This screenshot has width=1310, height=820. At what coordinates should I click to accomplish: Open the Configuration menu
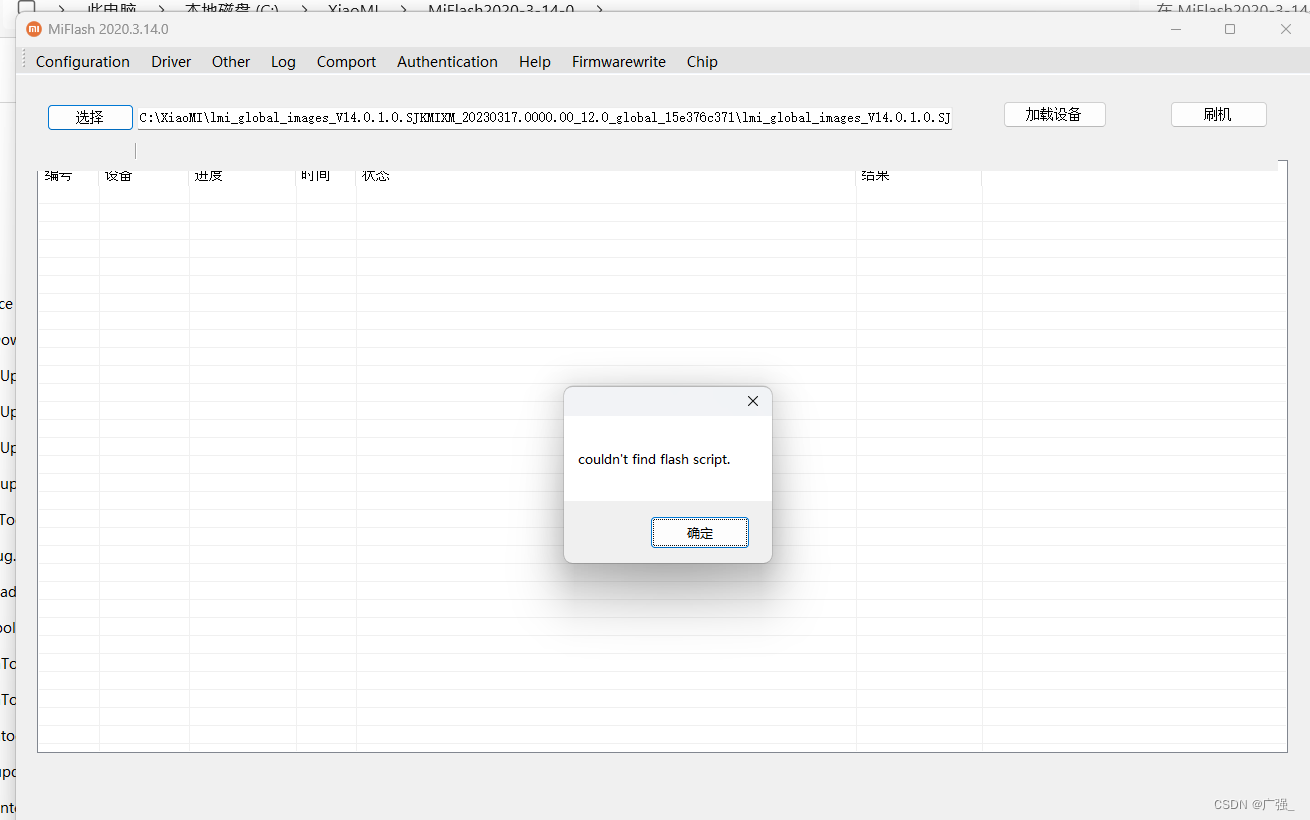pos(83,62)
